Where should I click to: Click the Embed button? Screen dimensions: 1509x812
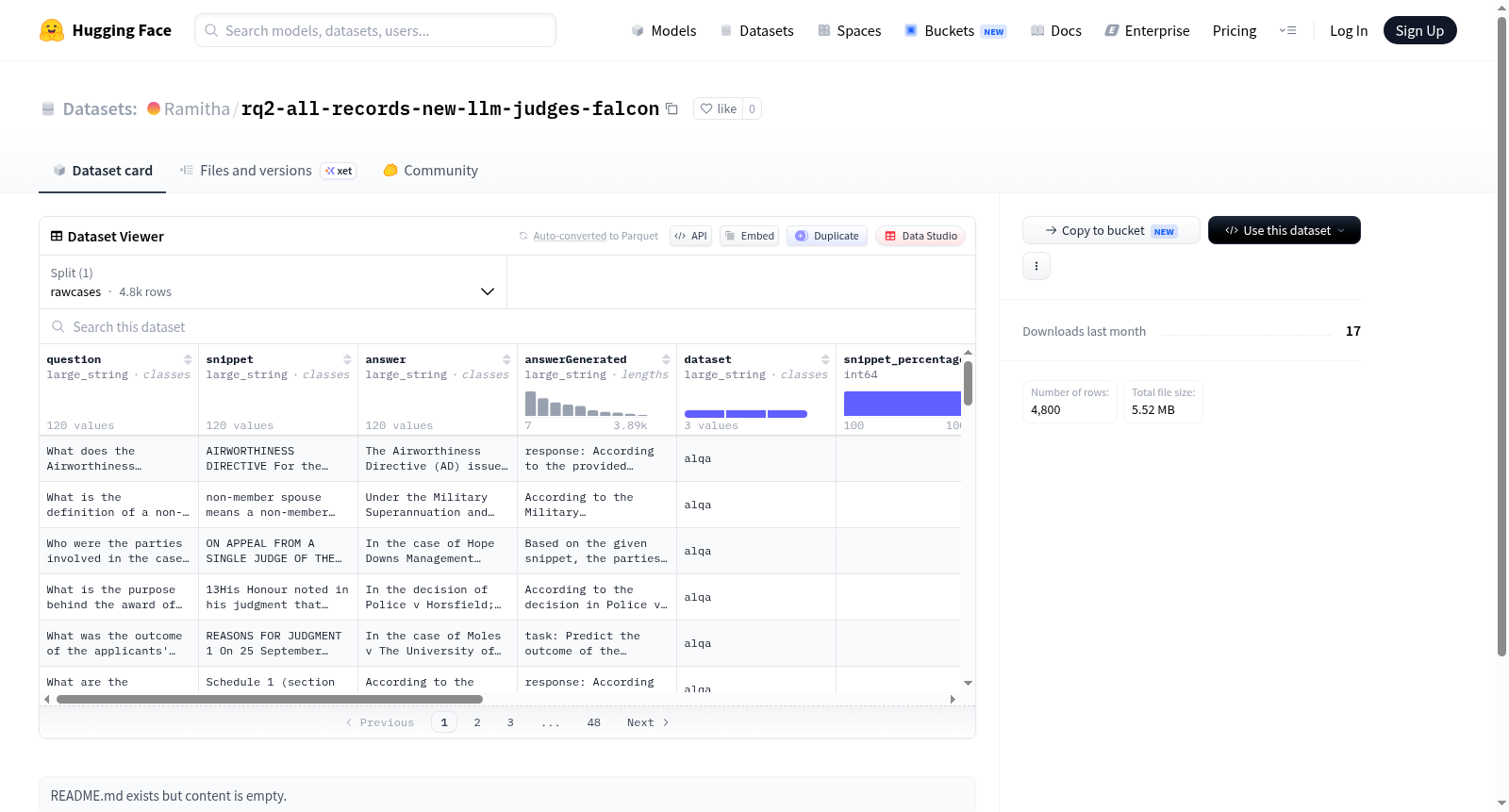749,236
